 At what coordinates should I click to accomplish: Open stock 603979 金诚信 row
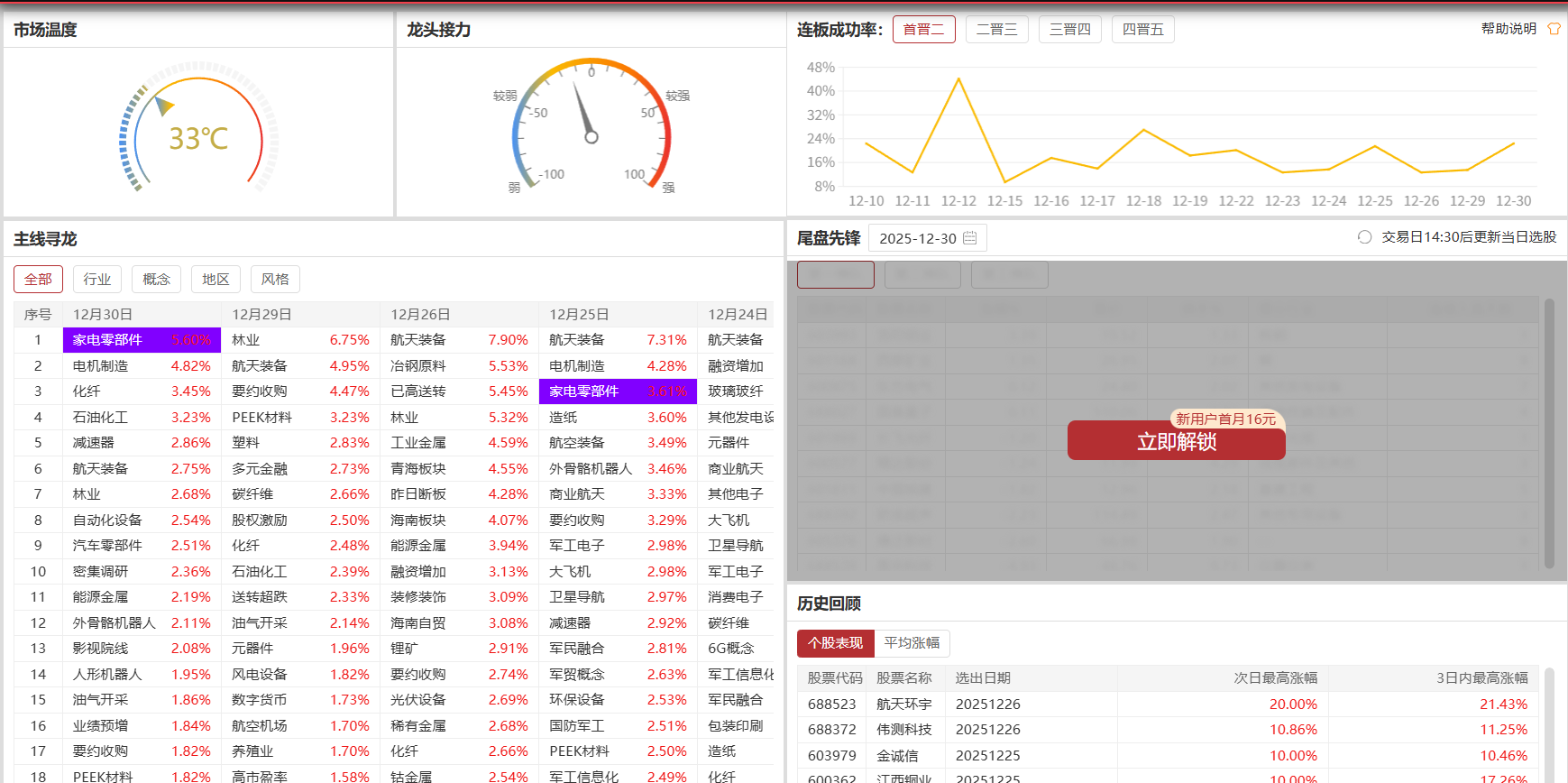(x=1168, y=755)
